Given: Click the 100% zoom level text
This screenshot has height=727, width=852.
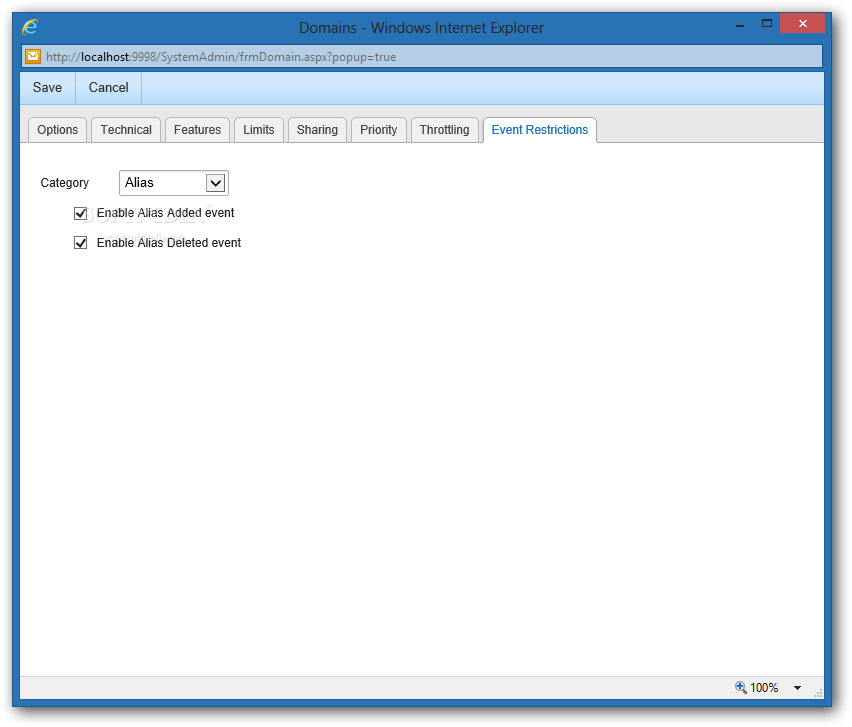Looking at the screenshot, I should 764,688.
